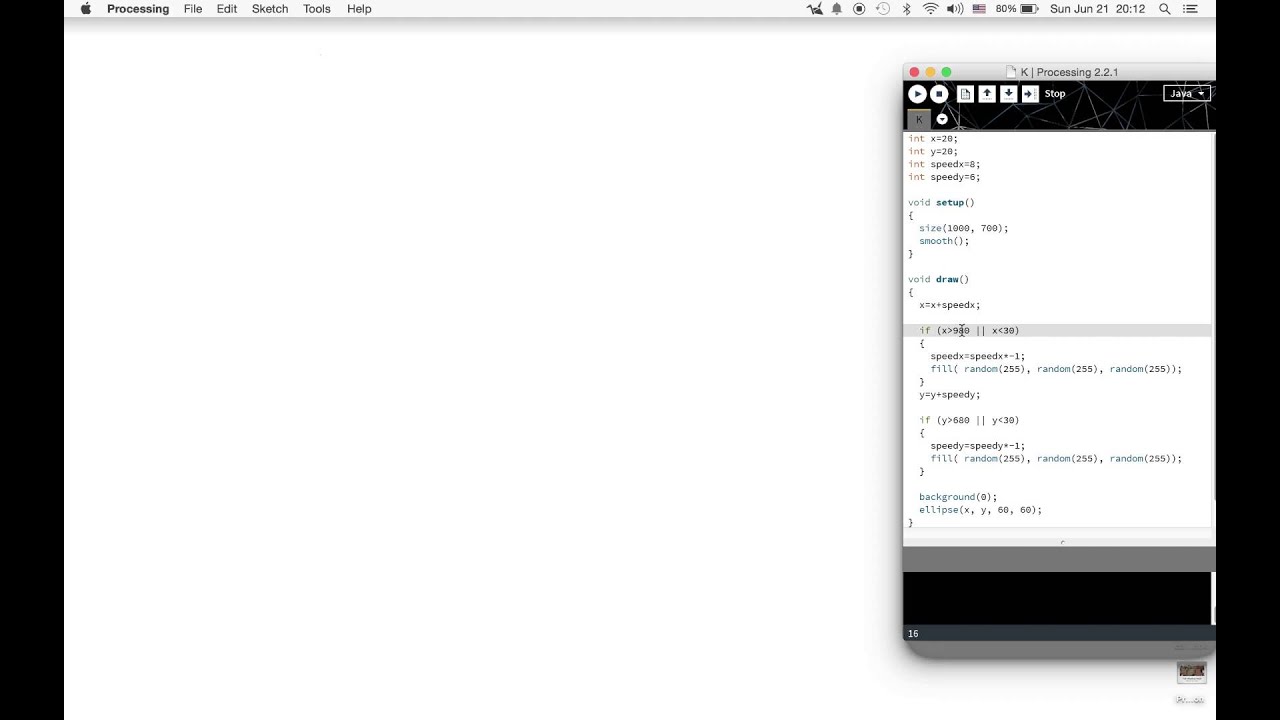The image size is (1280, 720).
Task: Open the volume control in the menu bar
Action: click(x=955, y=9)
